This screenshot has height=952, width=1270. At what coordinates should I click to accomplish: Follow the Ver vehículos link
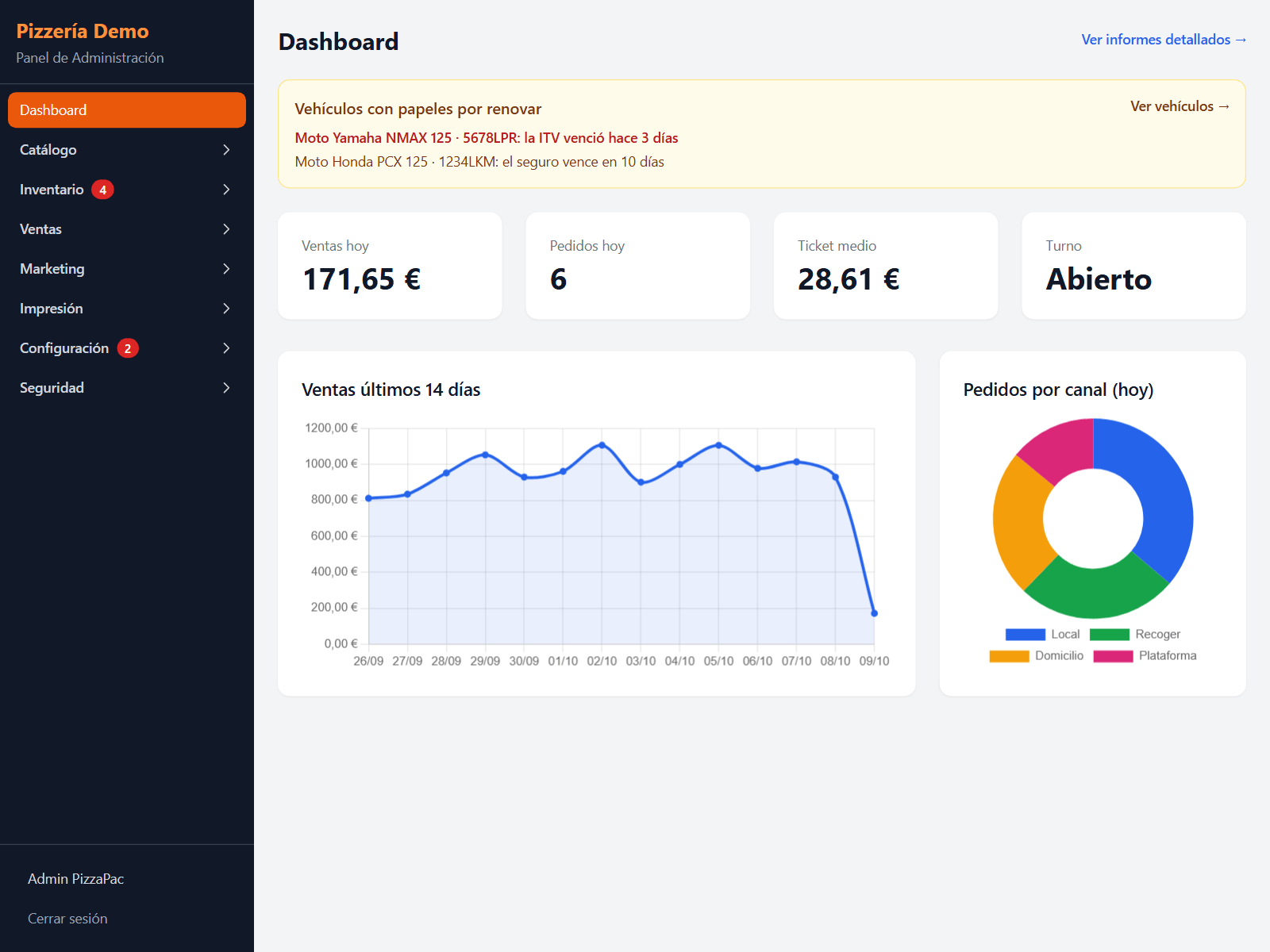[x=1180, y=106]
